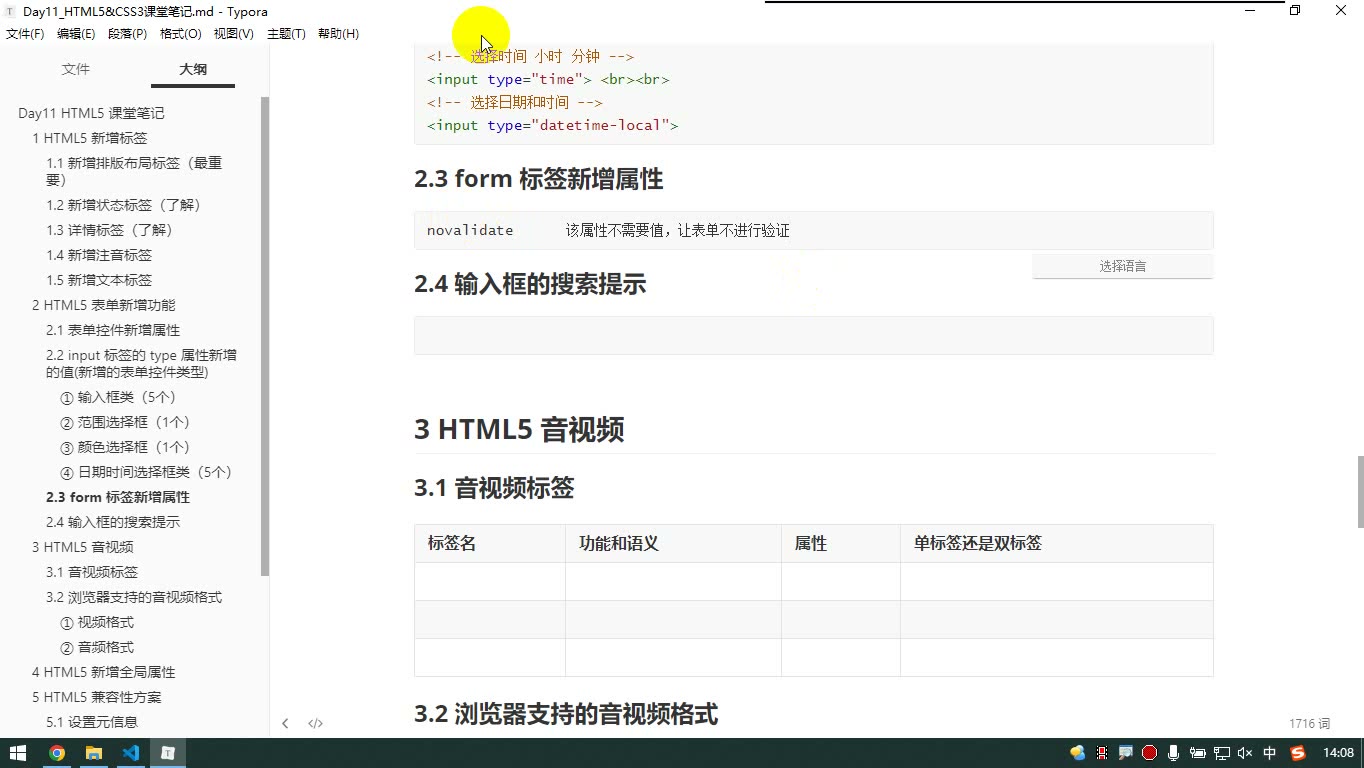Jump to 1.3 详情标签 in outline

point(111,230)
